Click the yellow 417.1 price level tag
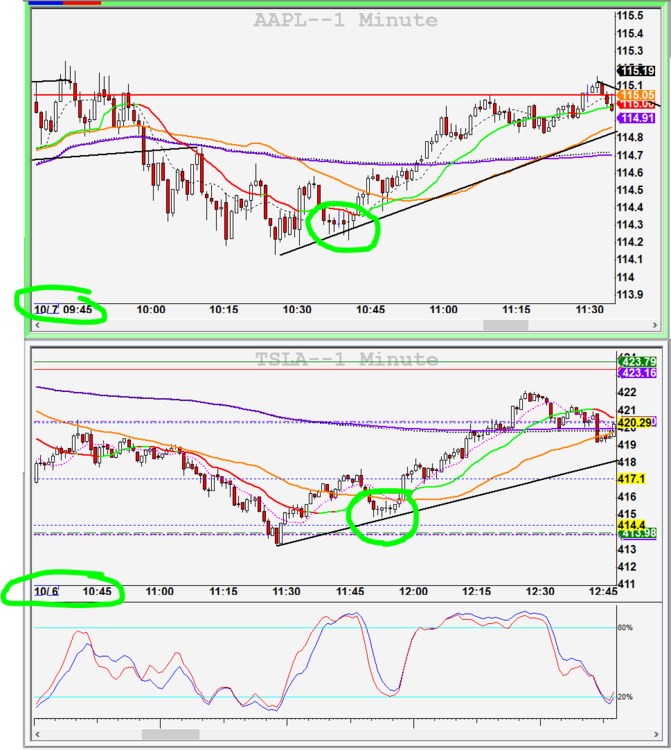The image size is (671, 750). click(x=634, y=479)
